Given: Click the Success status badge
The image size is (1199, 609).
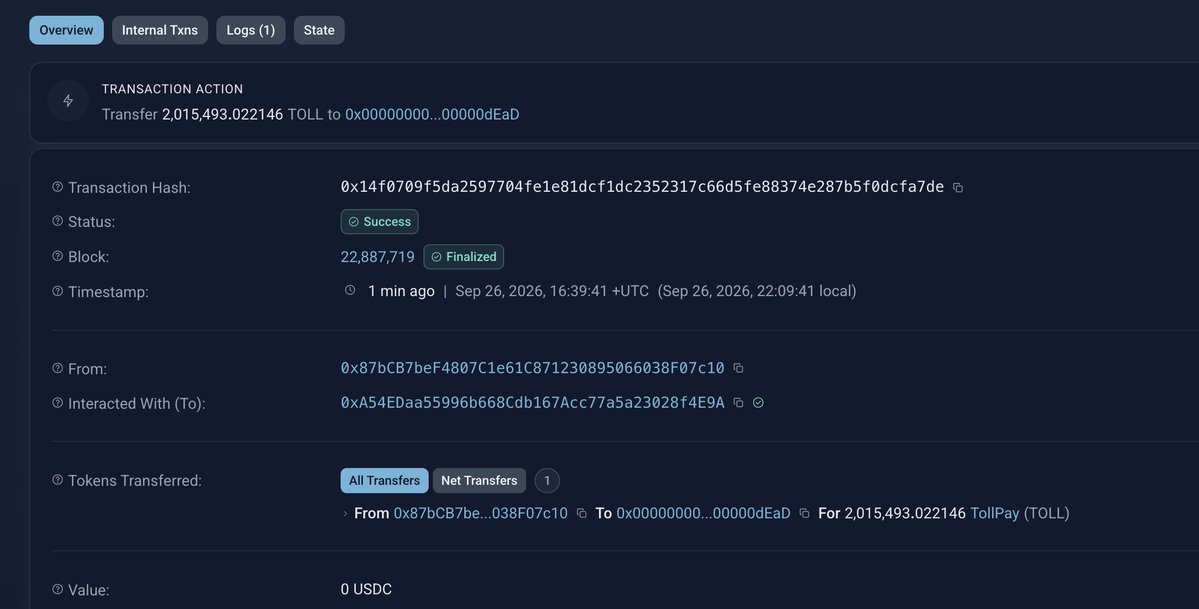Looking at the screenshot, I should coord(379,222).
